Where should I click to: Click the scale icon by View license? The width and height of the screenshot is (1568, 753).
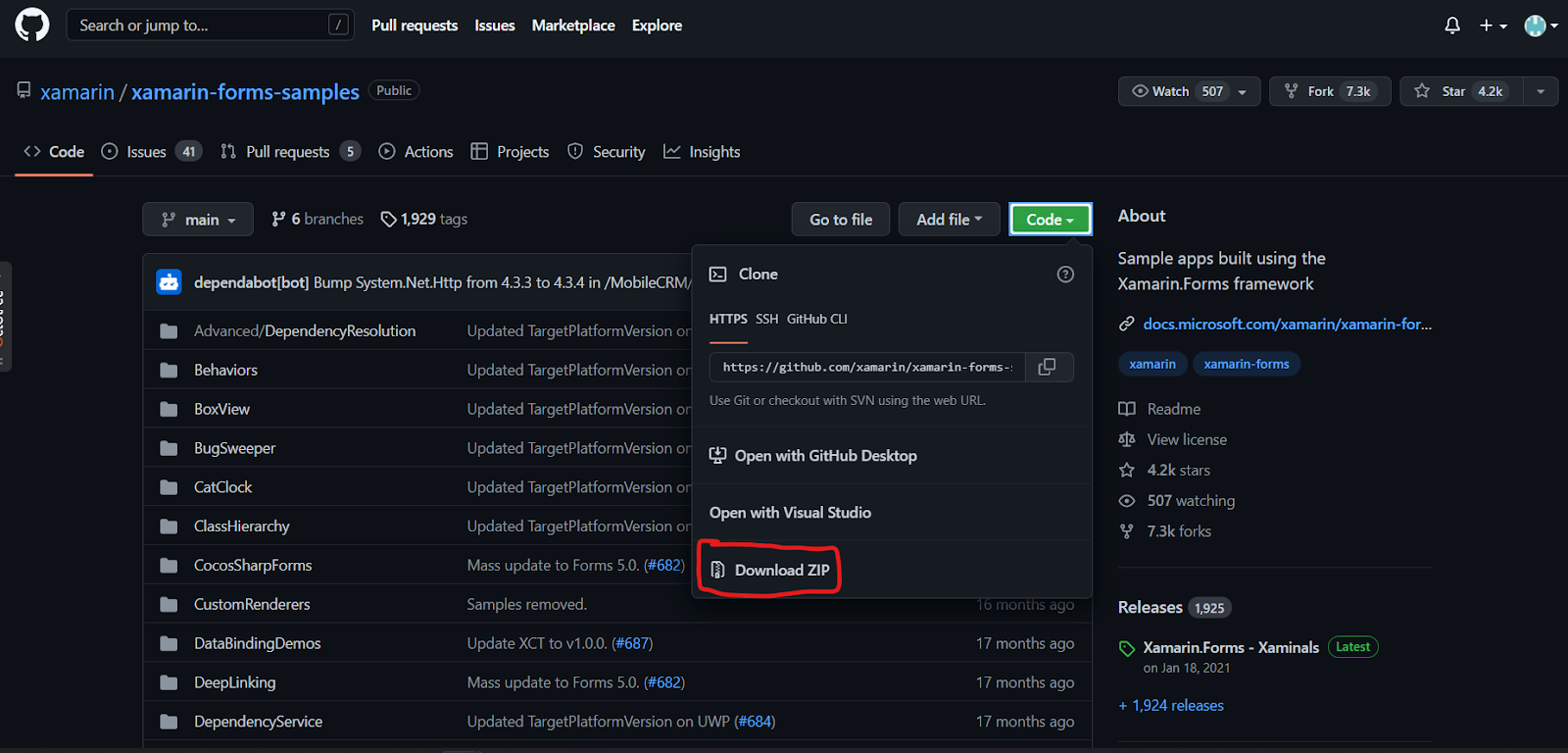[1127, 440]
